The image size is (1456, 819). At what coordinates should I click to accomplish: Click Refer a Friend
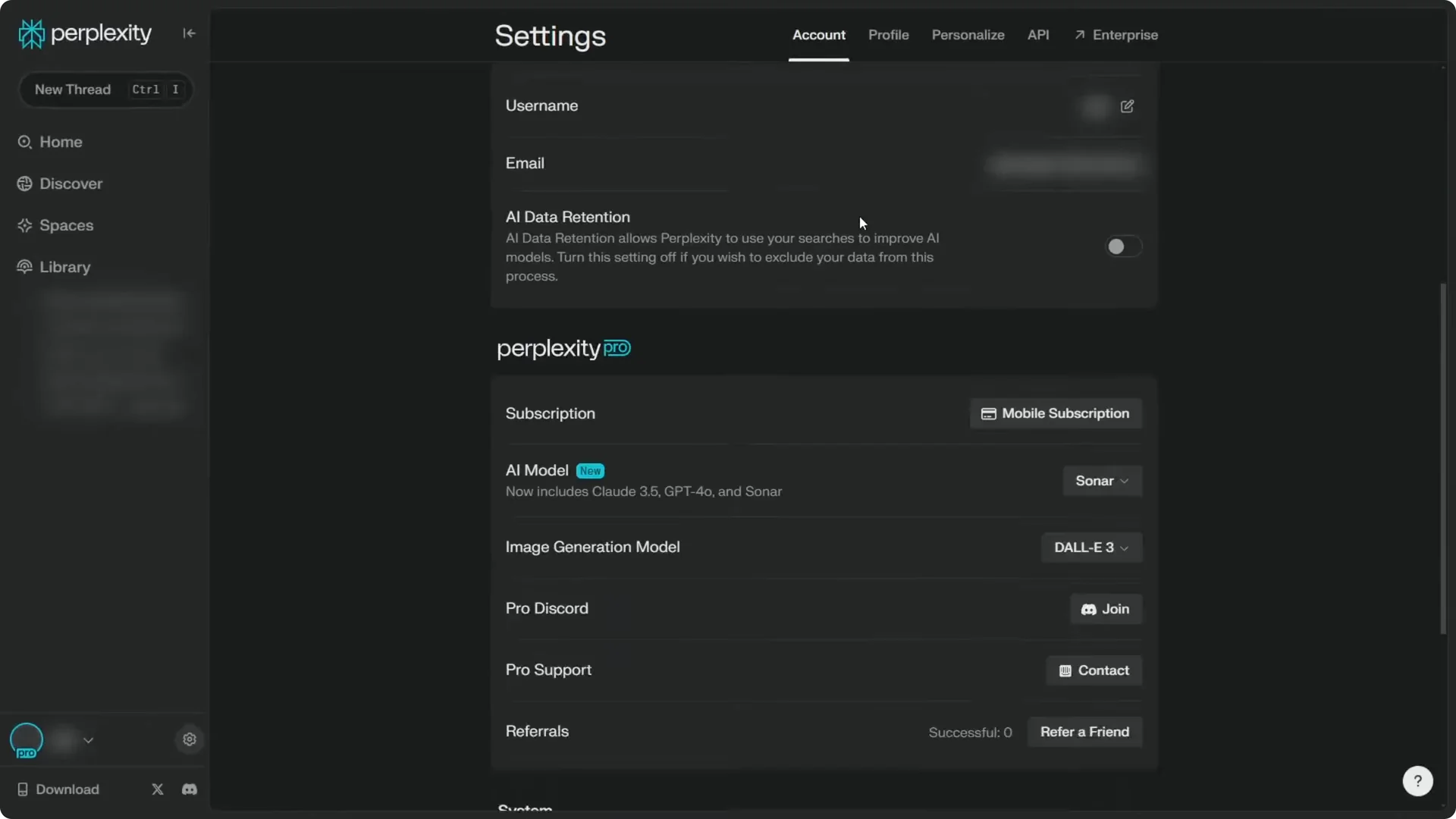click(1084, 731)
